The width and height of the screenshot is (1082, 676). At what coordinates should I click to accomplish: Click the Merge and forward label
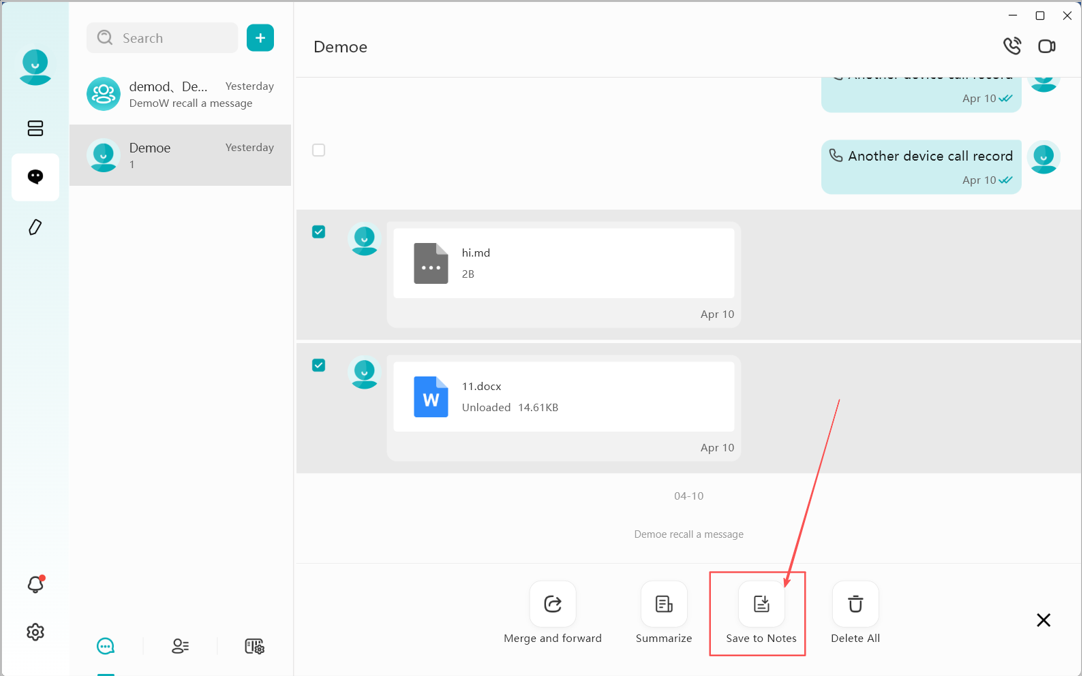[553, 638]
